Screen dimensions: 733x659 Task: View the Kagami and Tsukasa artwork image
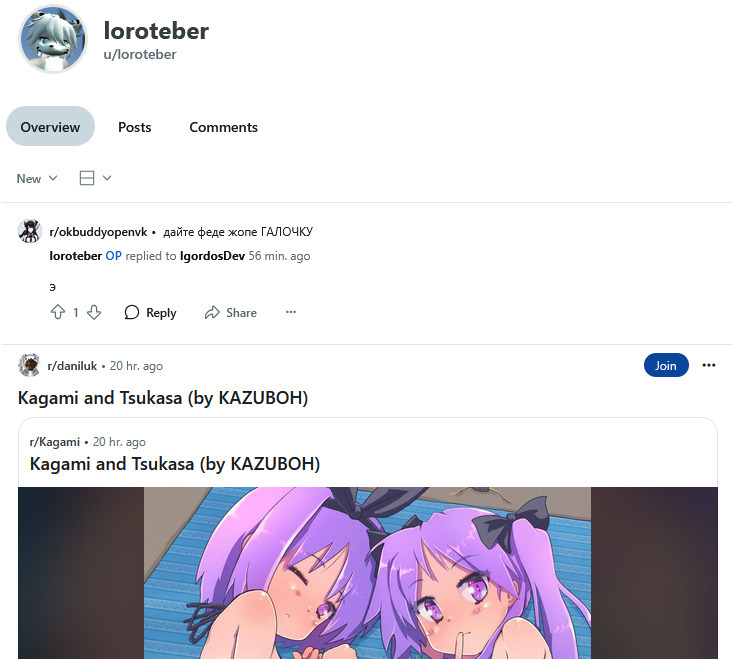click(367, 573)
